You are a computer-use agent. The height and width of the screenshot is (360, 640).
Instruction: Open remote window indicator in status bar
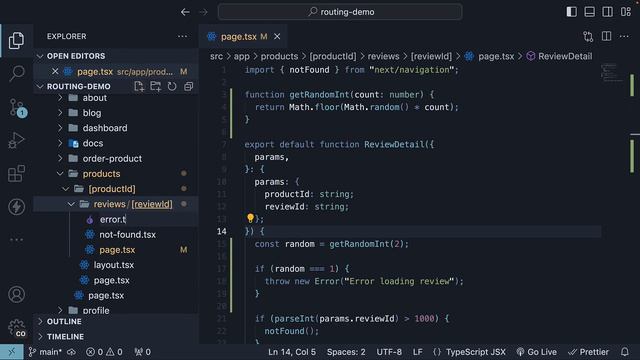[11, 352]
